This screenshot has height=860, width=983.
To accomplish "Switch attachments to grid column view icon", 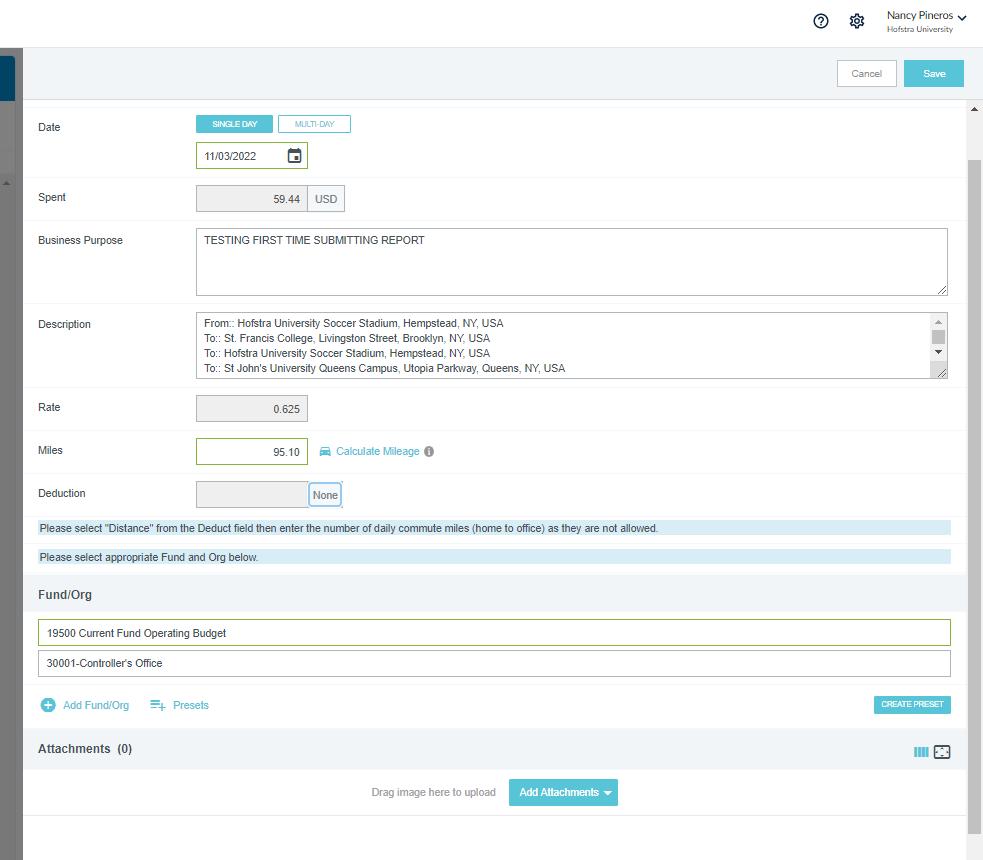I will click(921, 752).
